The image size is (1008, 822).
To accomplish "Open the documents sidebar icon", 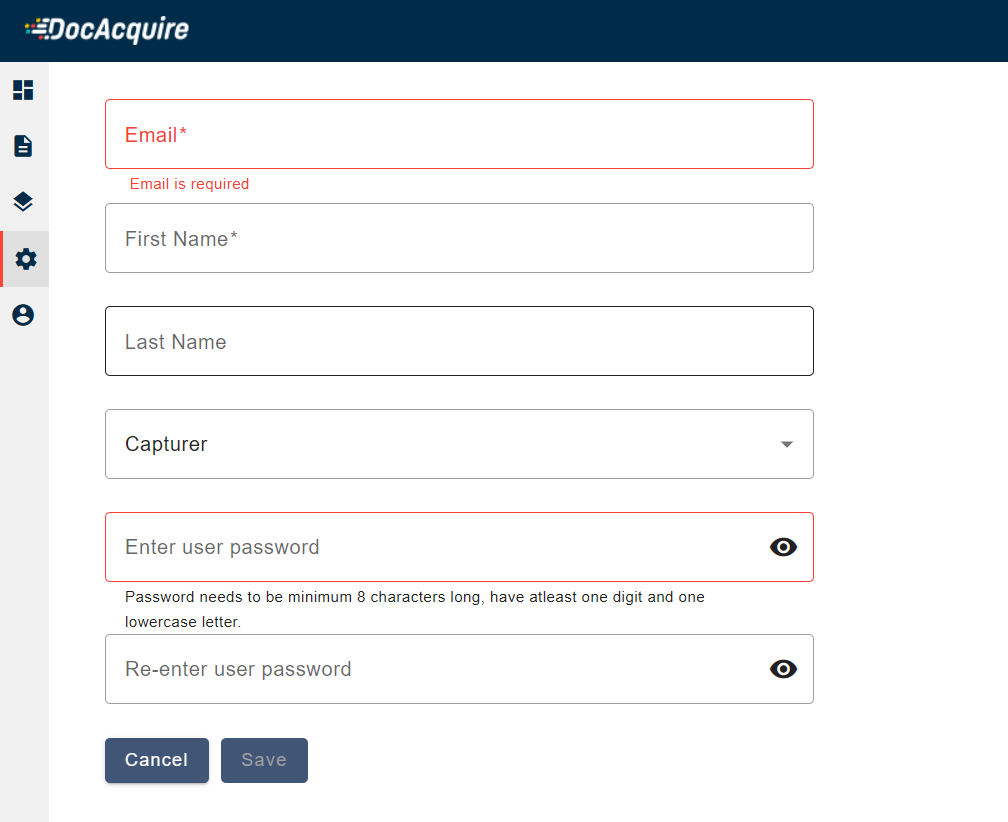I will [23, 146].
